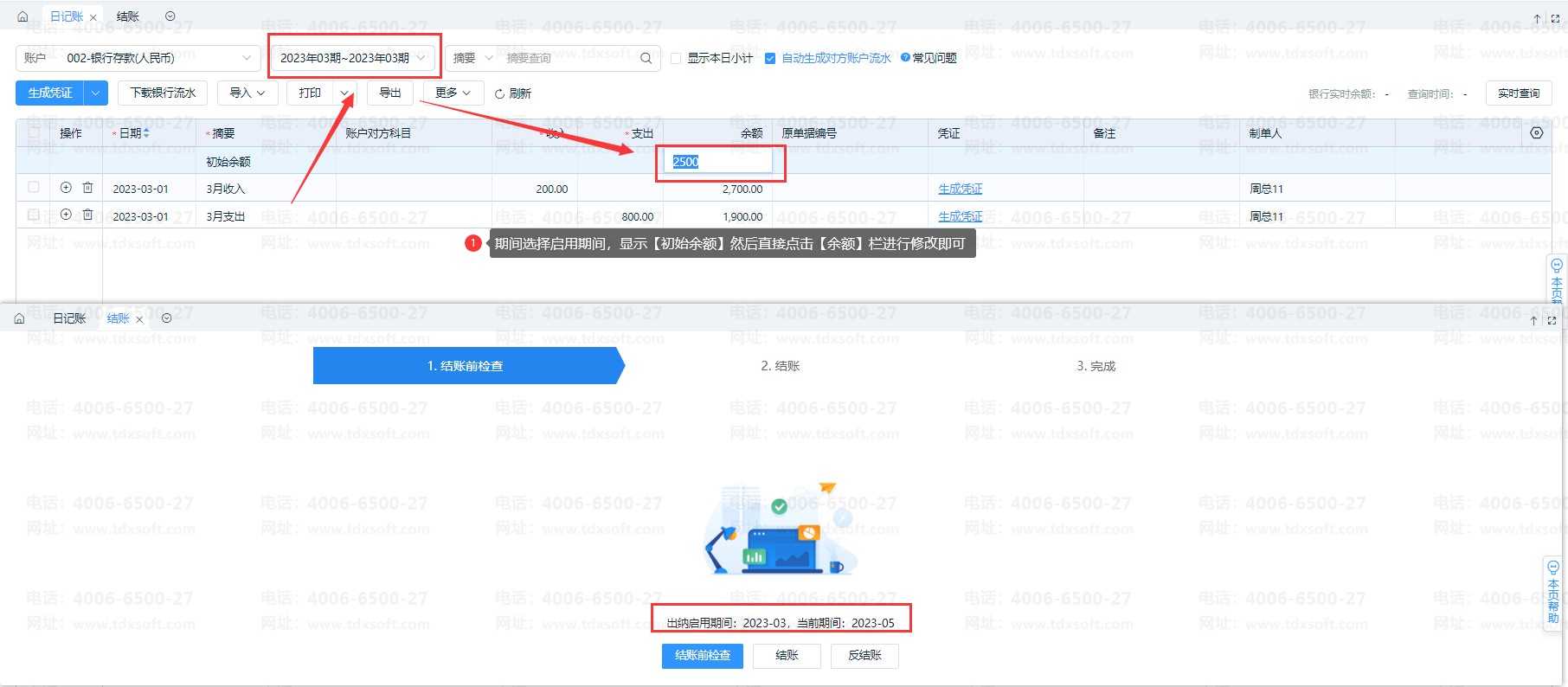Uncheck 自动生成对方账户流水 checkbox
The width and height of the screenshot is (1568, 687).
click(x=770, y=59)
